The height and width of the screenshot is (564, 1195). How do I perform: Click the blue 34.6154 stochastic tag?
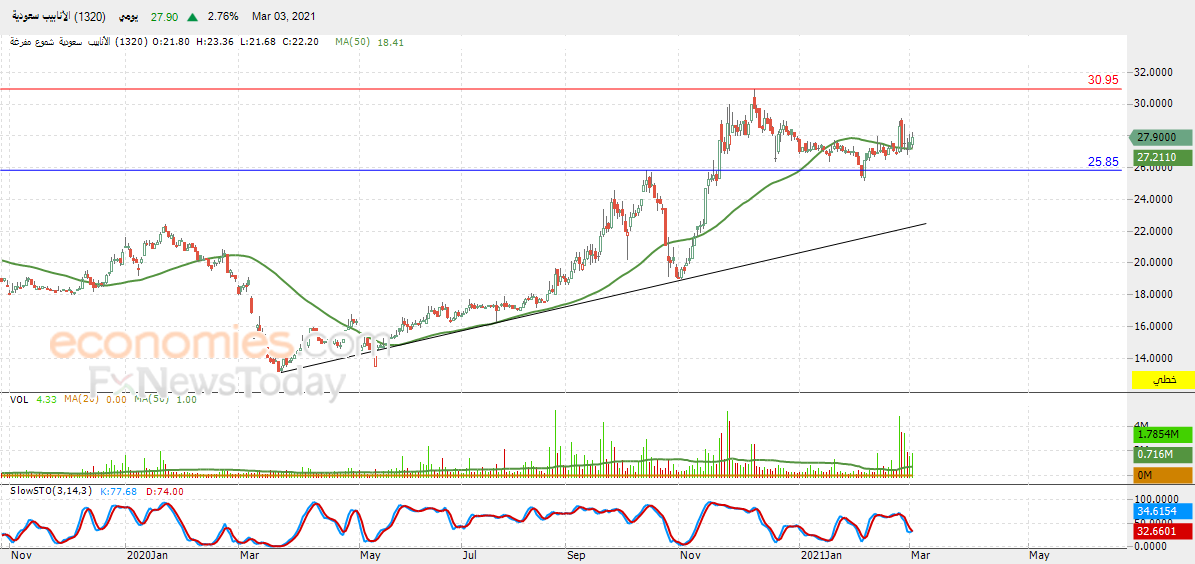point(1161,510)
